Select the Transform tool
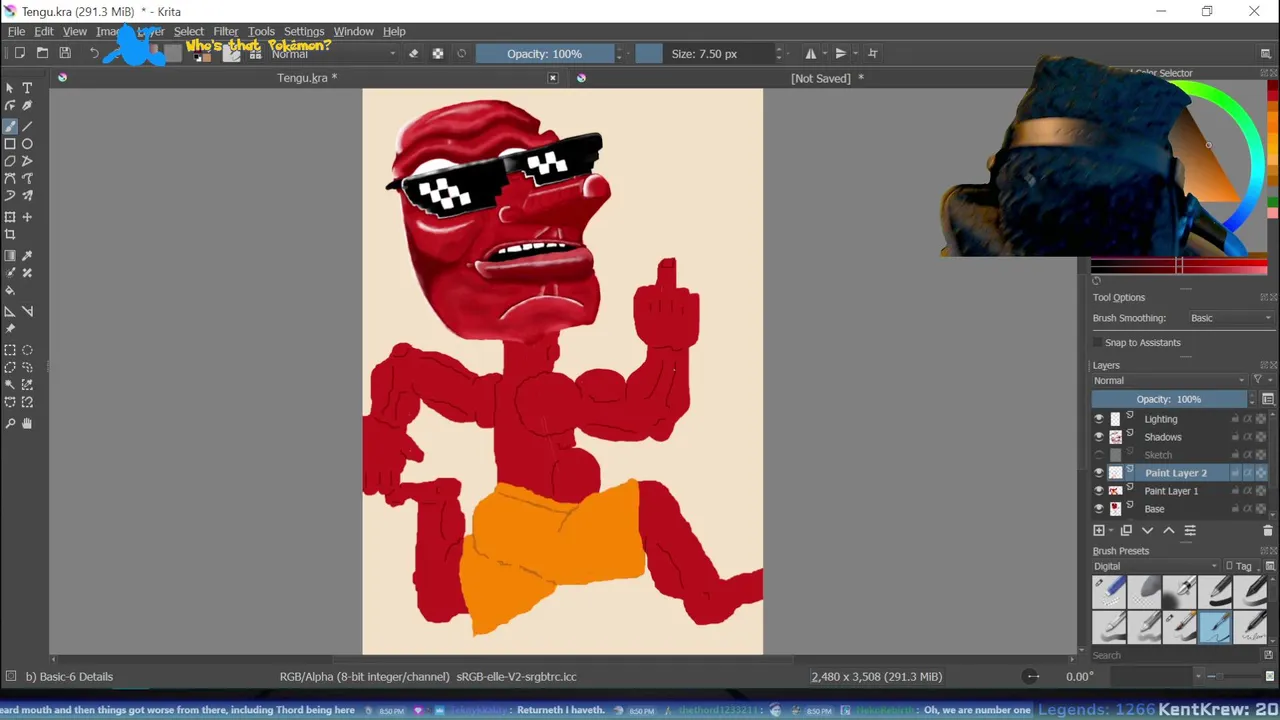This screenshot has height=720, width=1280. click(10, 217)
